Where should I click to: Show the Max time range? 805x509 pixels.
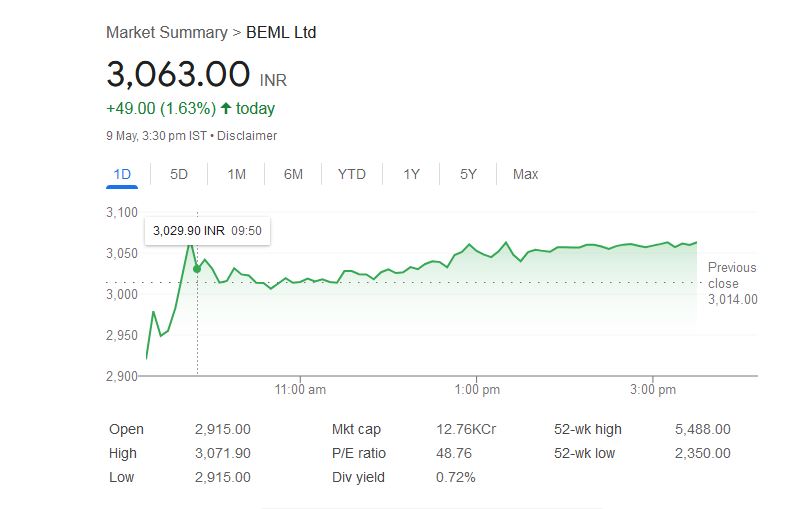click(525, 174)
